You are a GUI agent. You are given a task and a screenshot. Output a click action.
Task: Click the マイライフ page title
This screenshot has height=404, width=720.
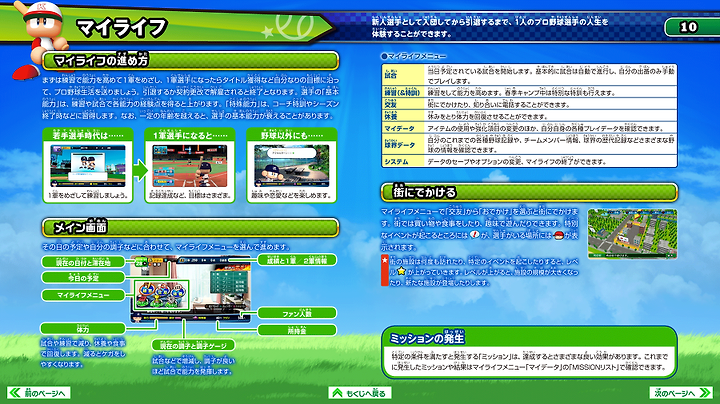122,28
